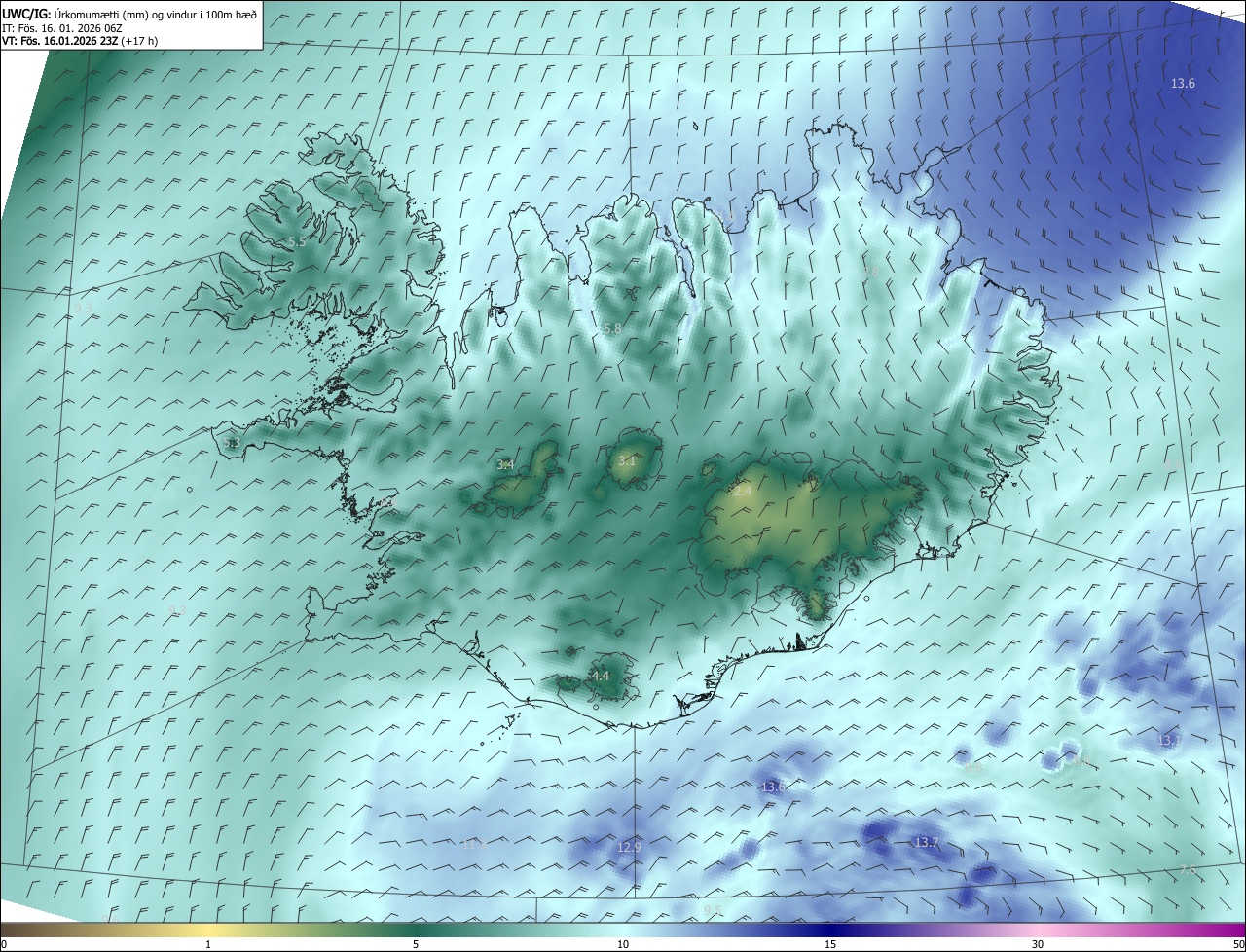Click the 1 label on the color scale
The image size is (1246, 952).
(x=208, y=944)
